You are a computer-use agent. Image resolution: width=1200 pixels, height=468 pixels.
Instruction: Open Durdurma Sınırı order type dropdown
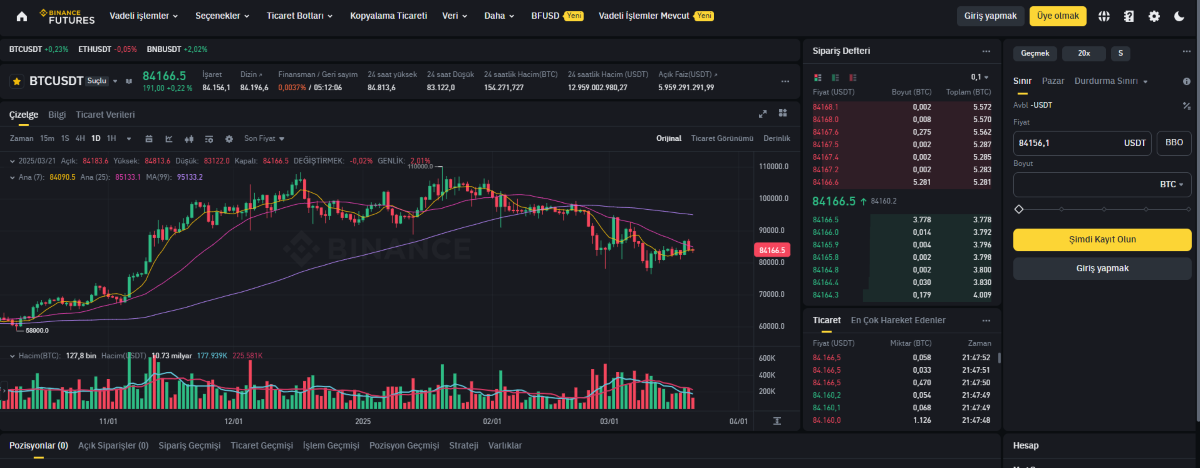point(1111,81)
